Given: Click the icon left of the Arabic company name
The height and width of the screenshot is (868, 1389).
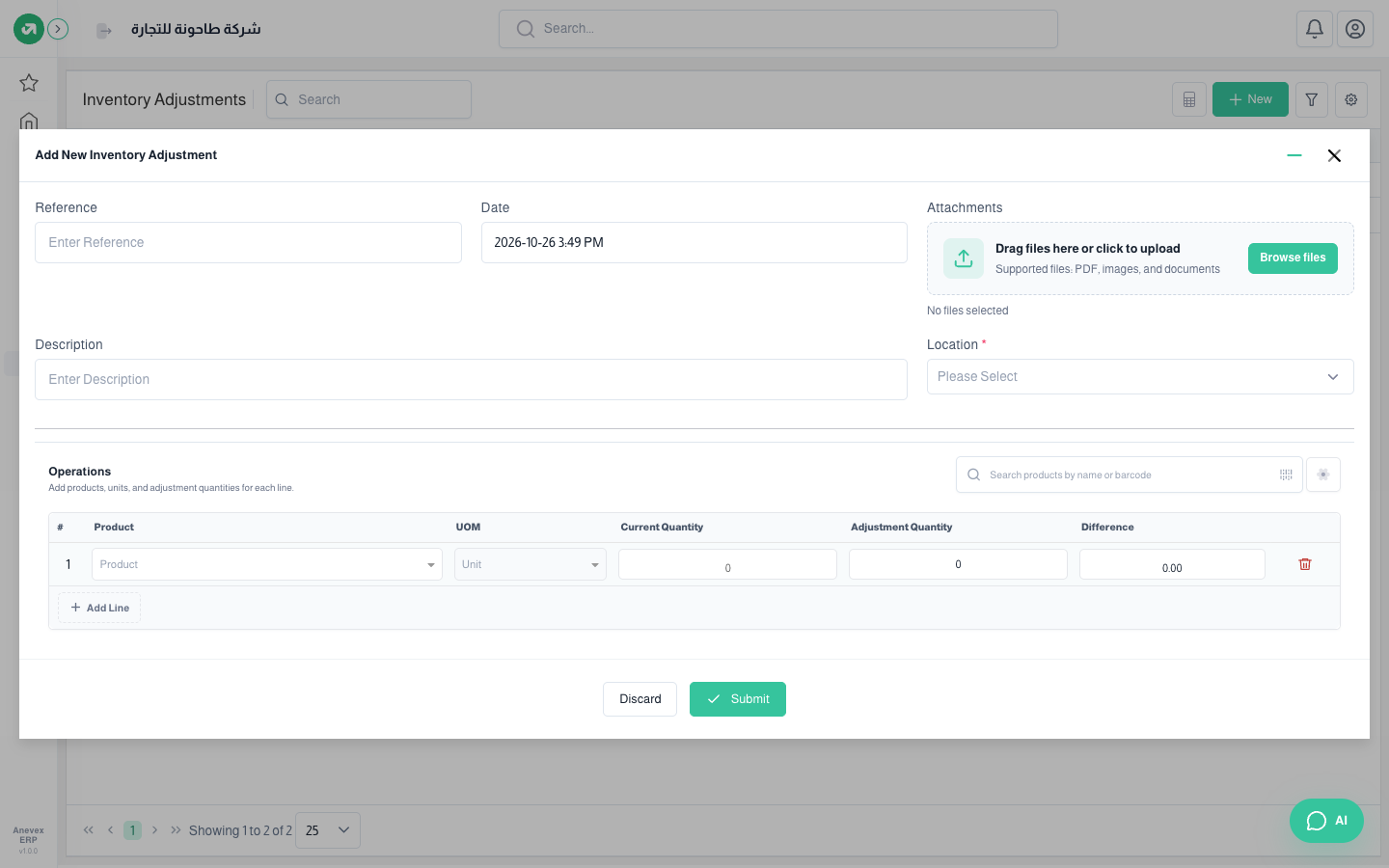Looking at the screenshot, I should coord(104,31).
